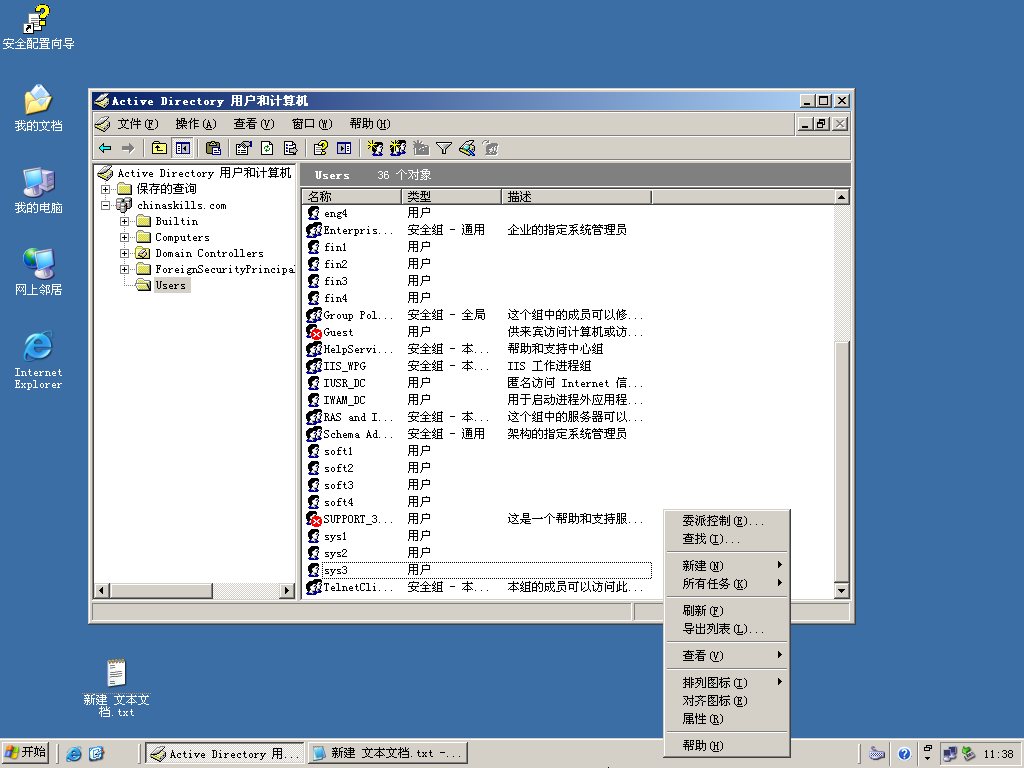The height and width of the screenshot is (768, 1024).
Task: Click the Paste clipboard toolbar icon
Action: point(214,148)
